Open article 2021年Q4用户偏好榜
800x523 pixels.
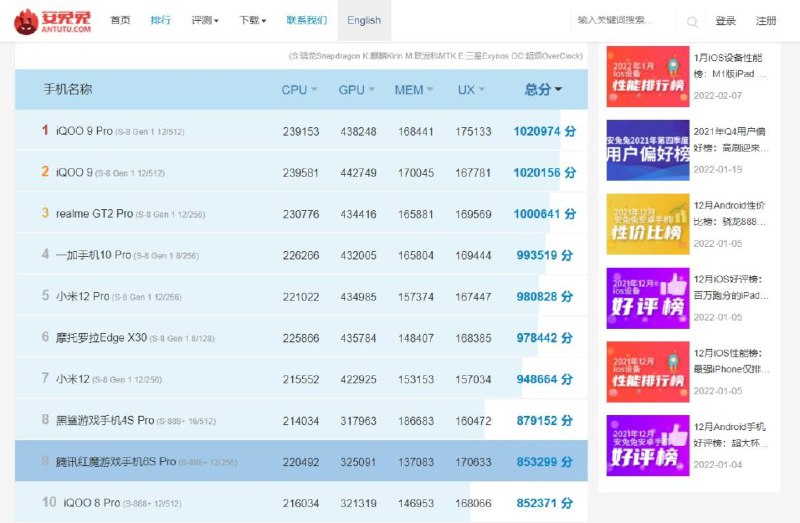click(731, 140)
